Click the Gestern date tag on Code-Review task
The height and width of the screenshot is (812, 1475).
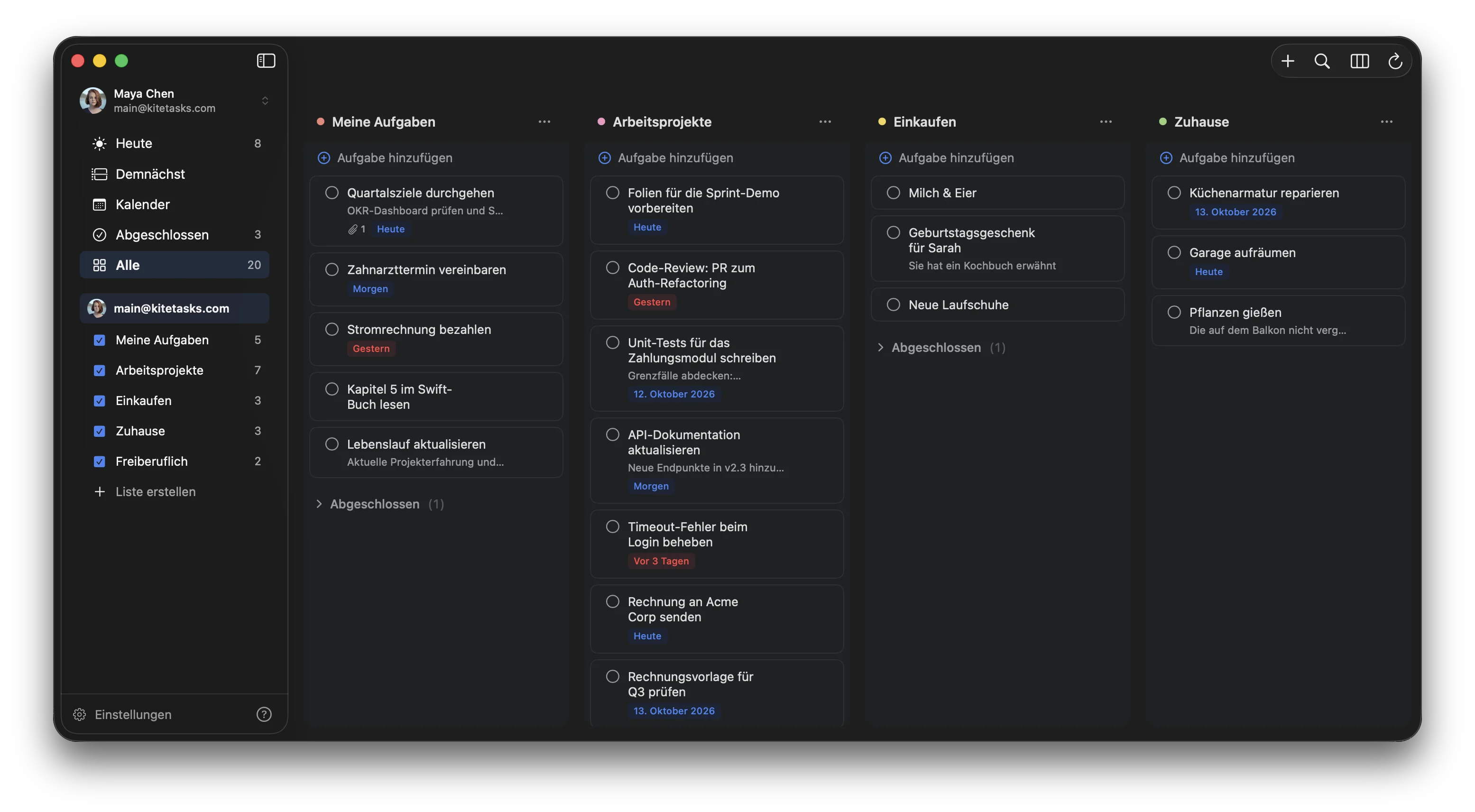(x=652, y=302)
